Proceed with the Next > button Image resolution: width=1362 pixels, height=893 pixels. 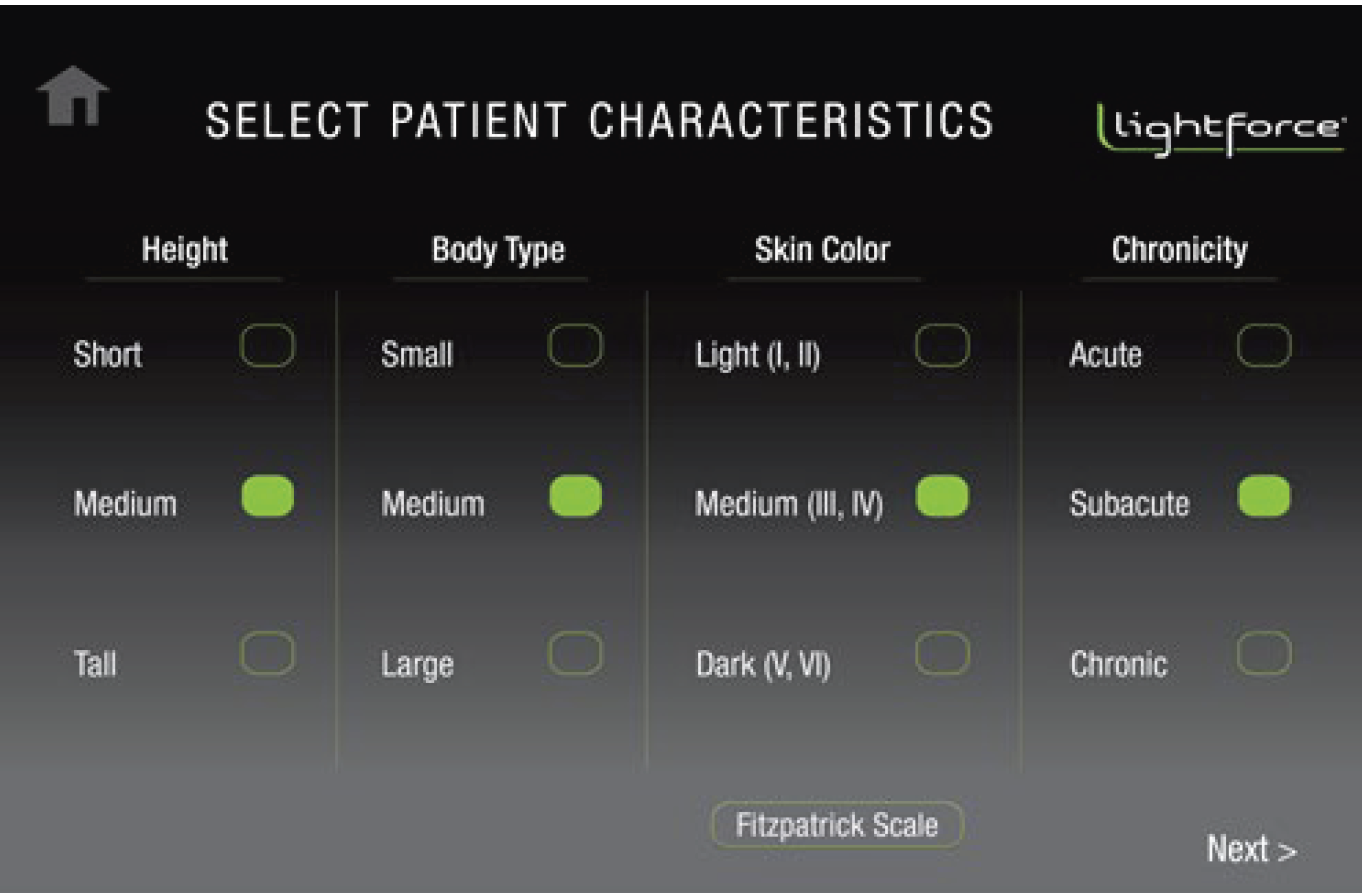[x=1251, y=850]
